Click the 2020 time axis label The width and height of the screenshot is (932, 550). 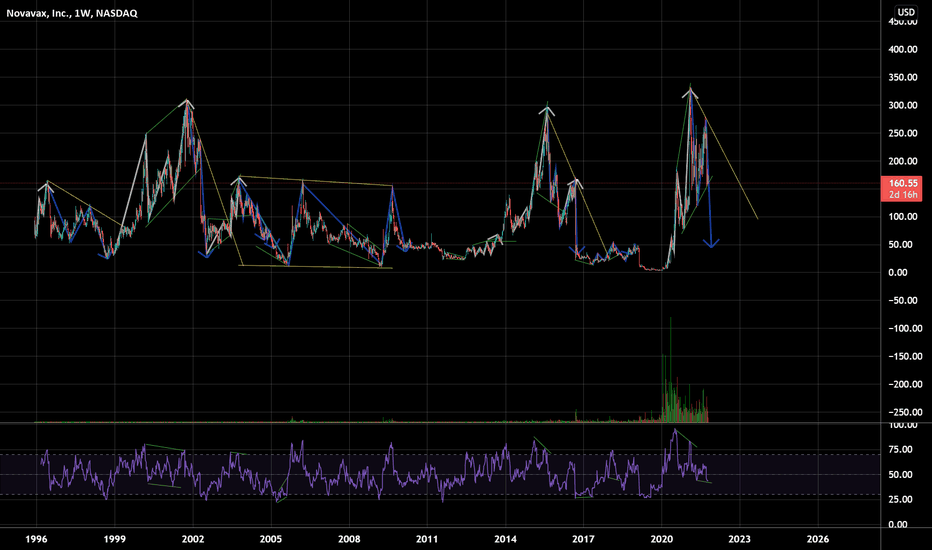662,539
